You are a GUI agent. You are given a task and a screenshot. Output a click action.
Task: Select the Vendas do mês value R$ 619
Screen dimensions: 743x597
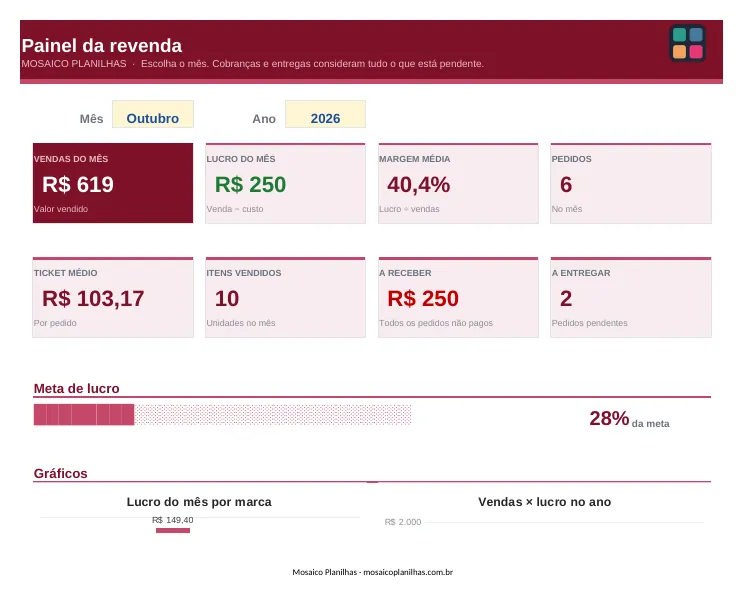click(x=78, y=184)
